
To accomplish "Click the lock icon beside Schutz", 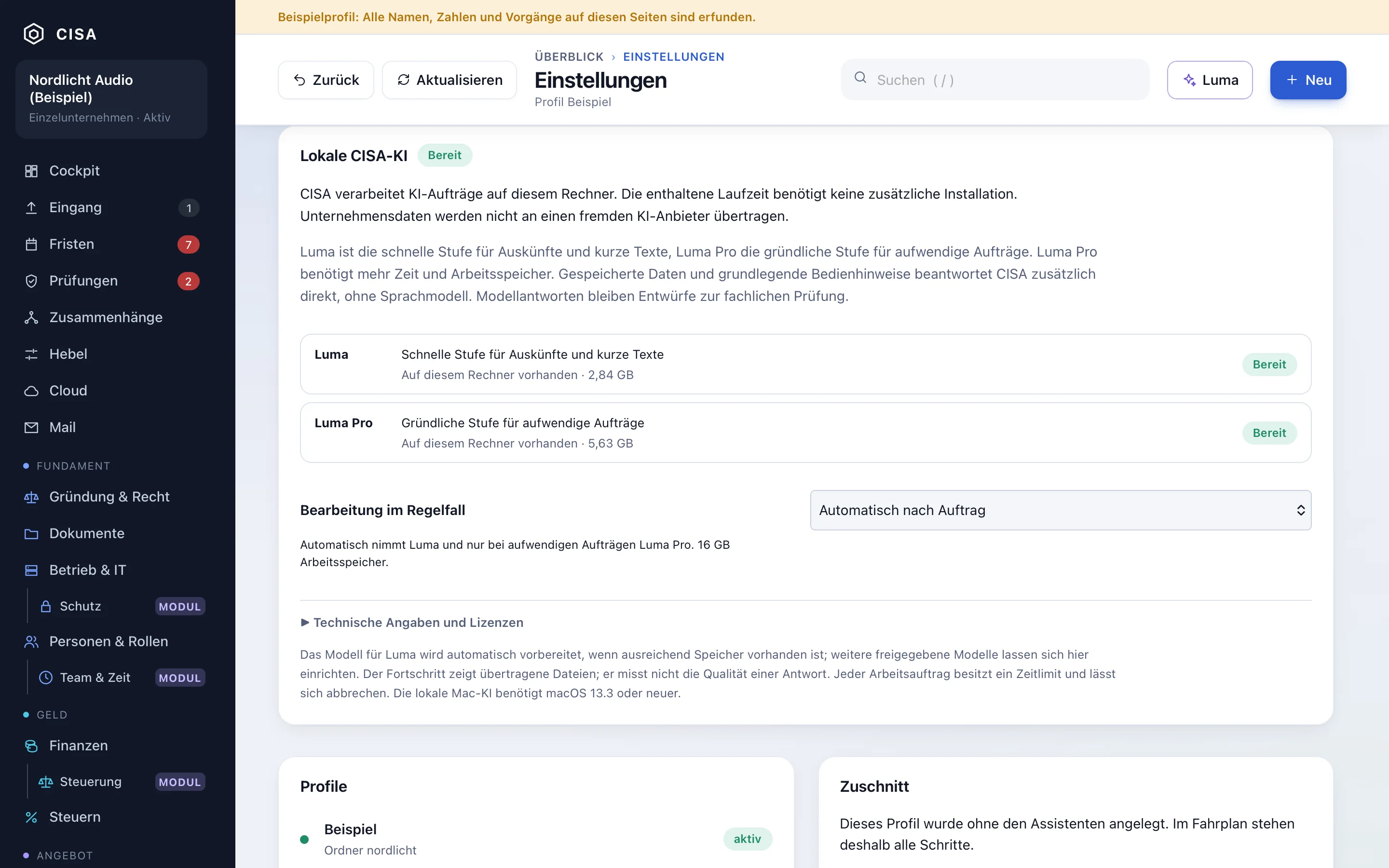I will [x=46, y=606].
